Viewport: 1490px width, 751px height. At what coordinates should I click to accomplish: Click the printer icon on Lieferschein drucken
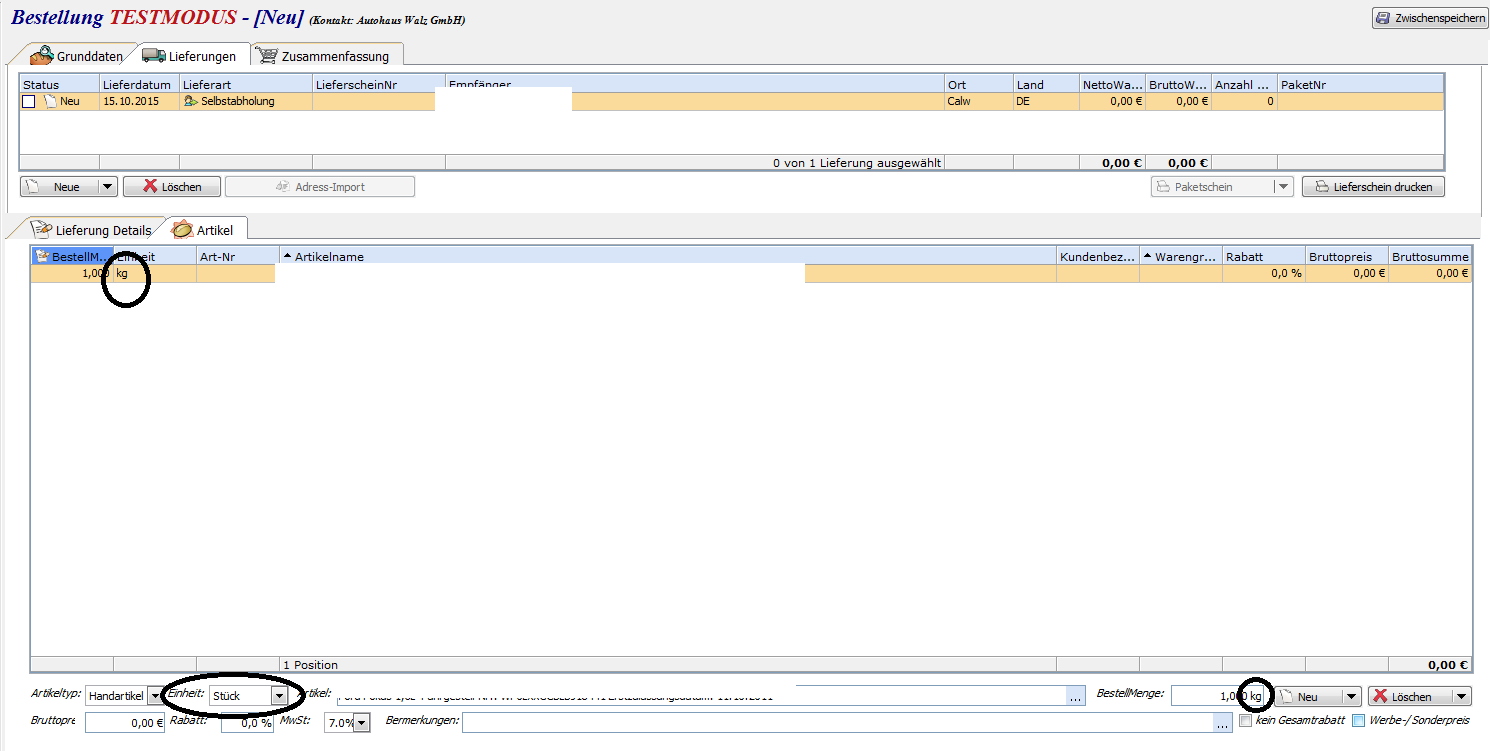[1321, 187]
